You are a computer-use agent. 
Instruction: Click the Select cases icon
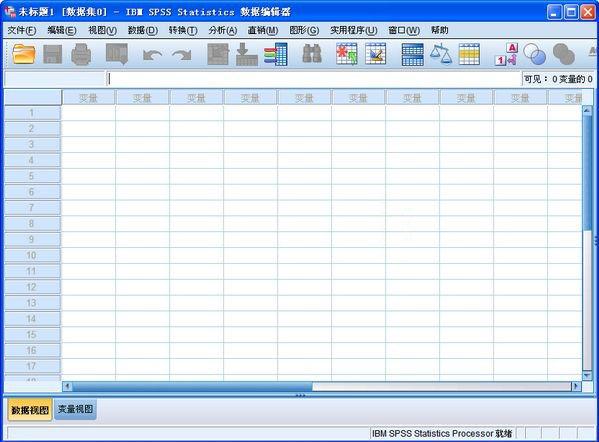tap(469, 54)
